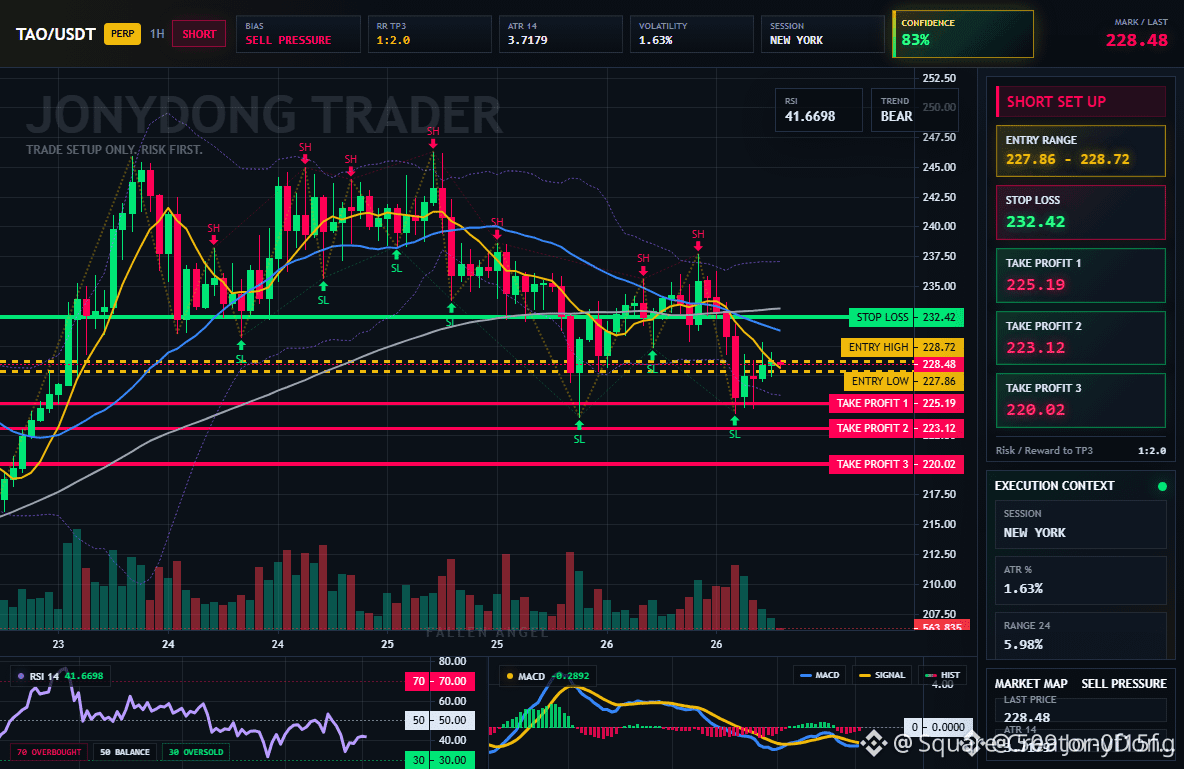Click the RR TP3 1:2.0 card
This screenshot has height=769, width=1184.
(430, 34)
